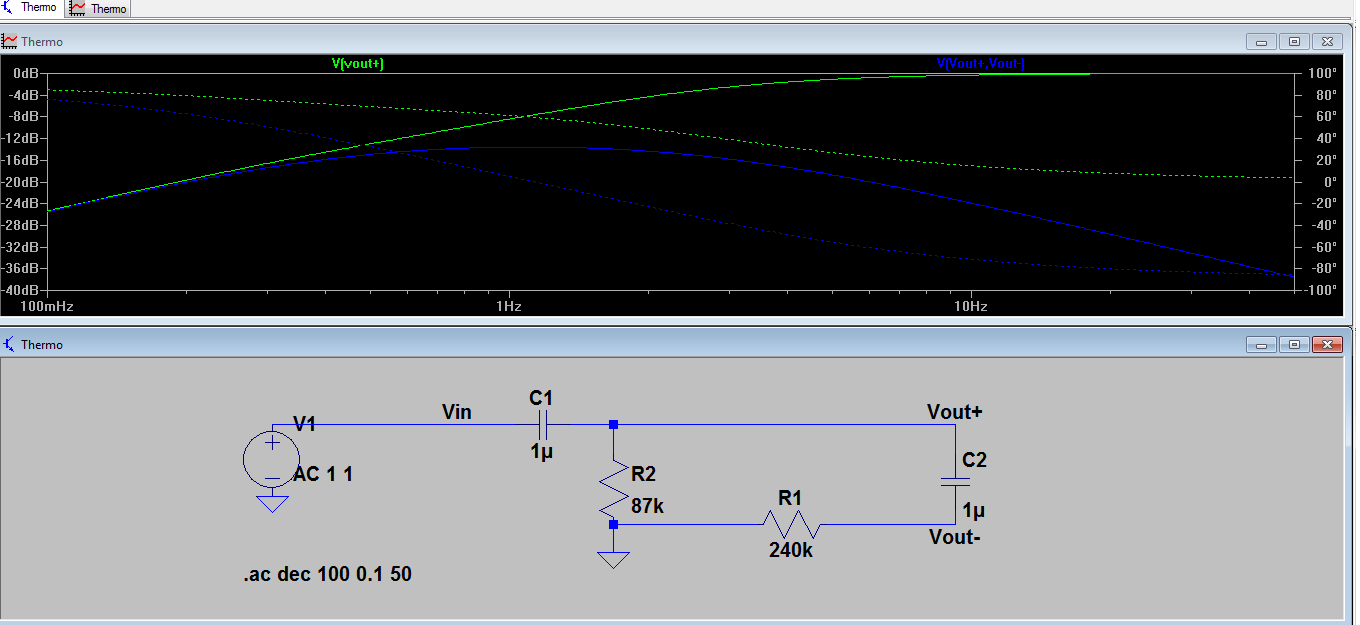Click the 1Hz frequency axis label
Image resolution: width=1360 pixels, height=625 pixels.
click(x=507, y=305)
